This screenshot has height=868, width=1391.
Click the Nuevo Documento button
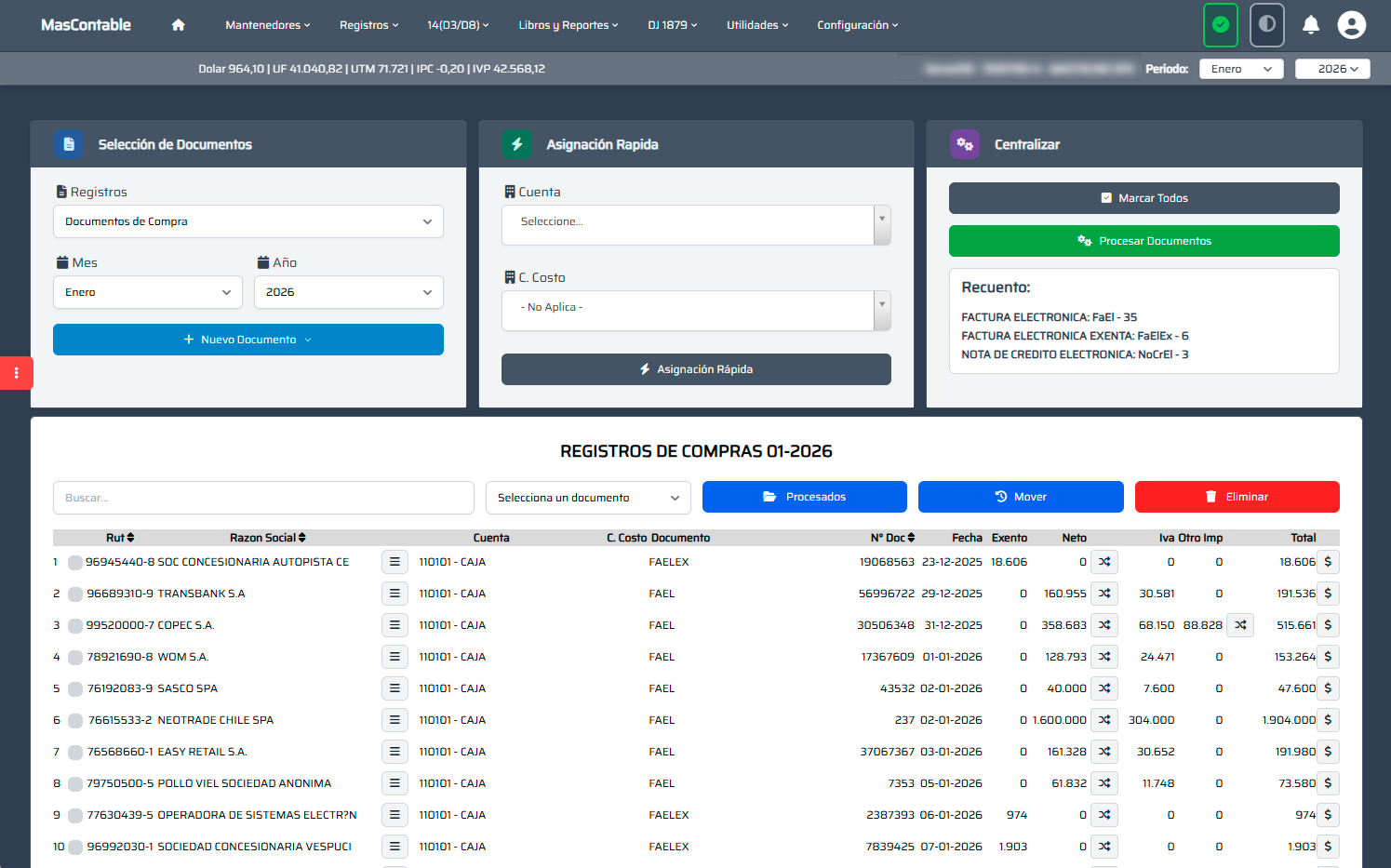[x=248, y=340]
